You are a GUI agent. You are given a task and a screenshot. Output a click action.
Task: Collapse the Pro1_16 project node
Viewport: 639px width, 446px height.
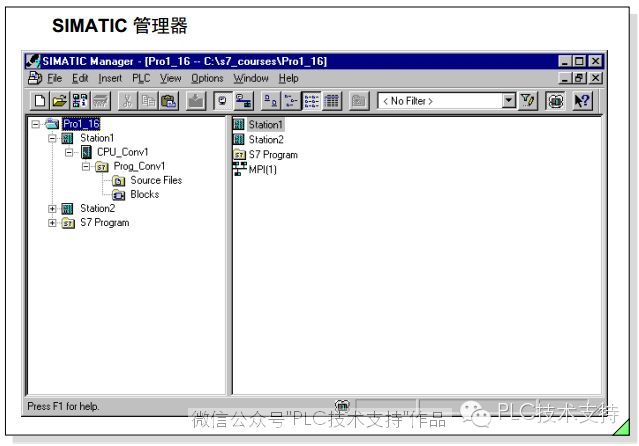point(35,124)
